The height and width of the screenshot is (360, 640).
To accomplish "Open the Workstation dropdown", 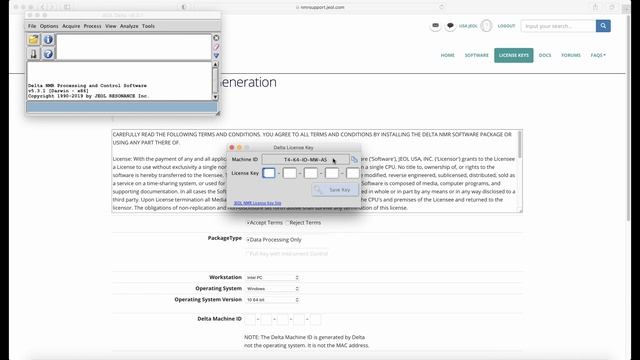I will tap(272, 278).
